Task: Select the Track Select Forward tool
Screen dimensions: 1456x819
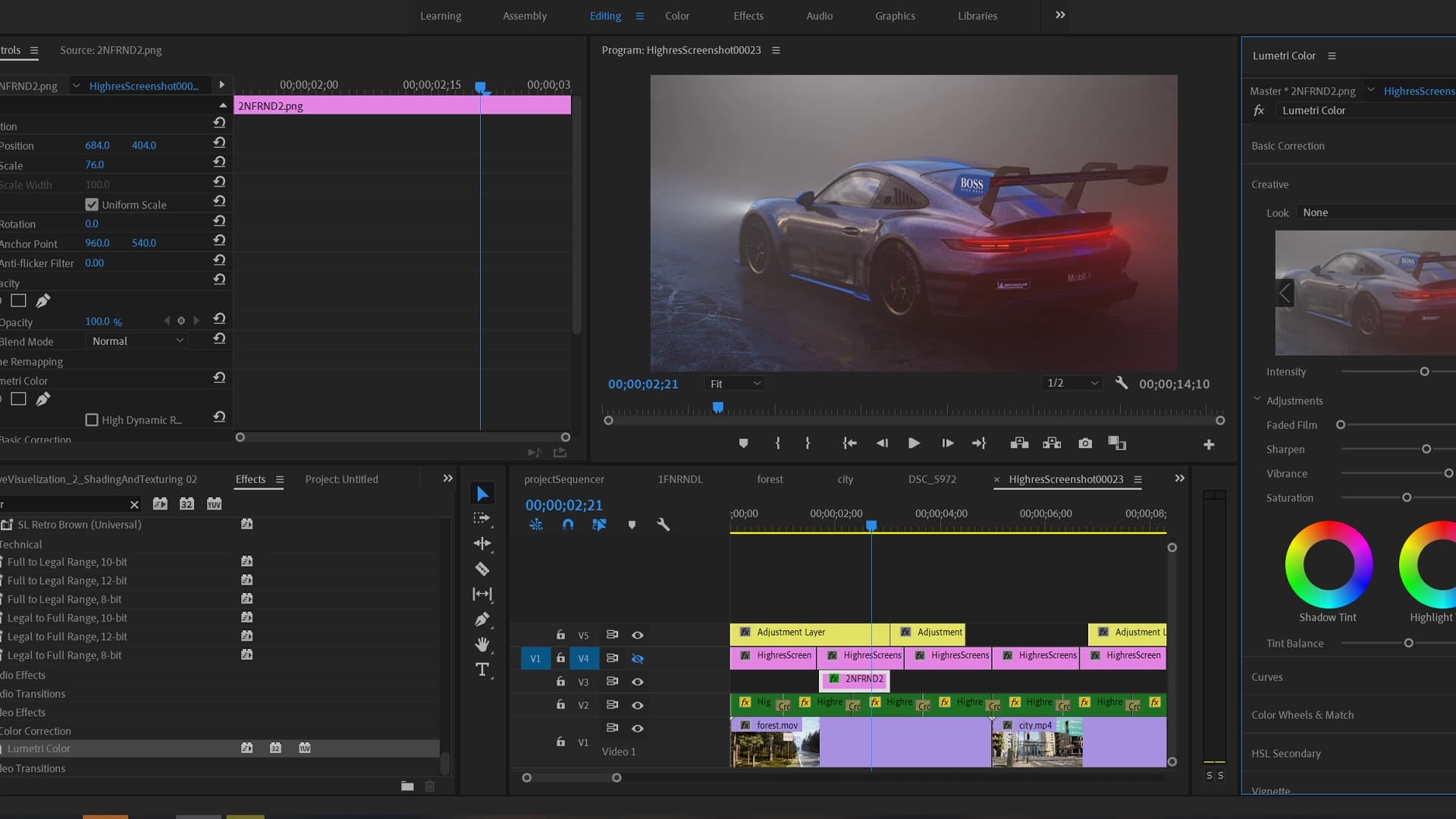Action: coord(482,519)
